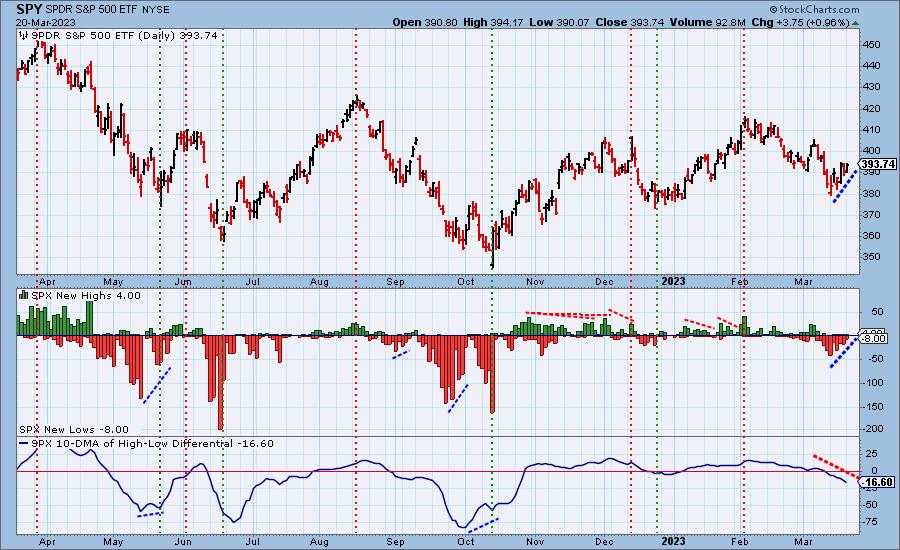Select the SPDR S&P 500 ETF name in header
900x550 pixels.
click(92, 10)
